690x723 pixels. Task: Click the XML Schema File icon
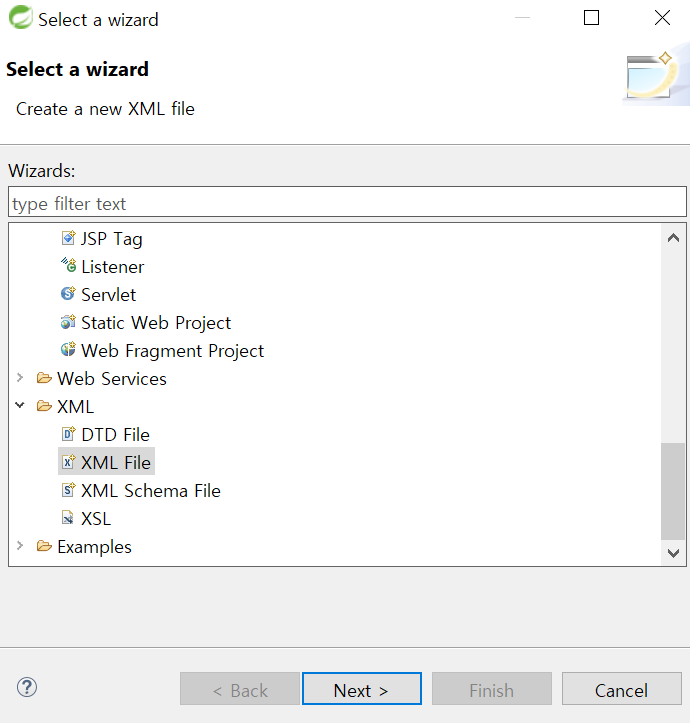pyautogui.click(x=68, y=490)
